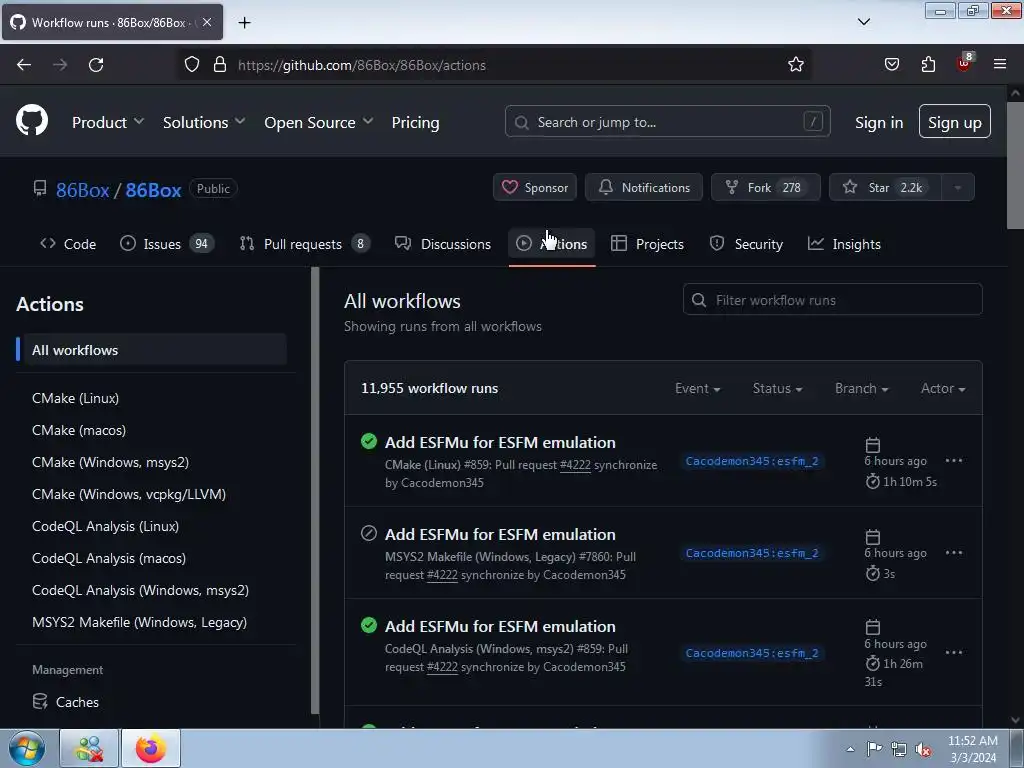
Task: Click the site security padlock icon
Action: point(219,65)
